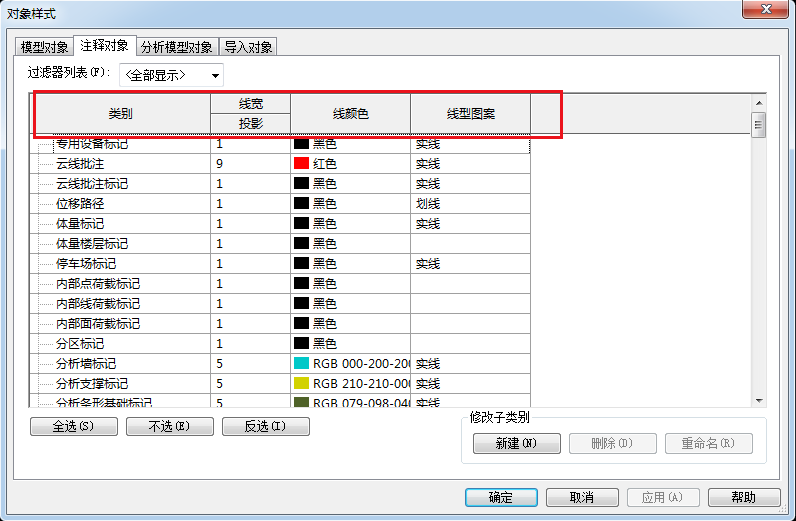Click the 类别 column header

click(x=120, y=114)
